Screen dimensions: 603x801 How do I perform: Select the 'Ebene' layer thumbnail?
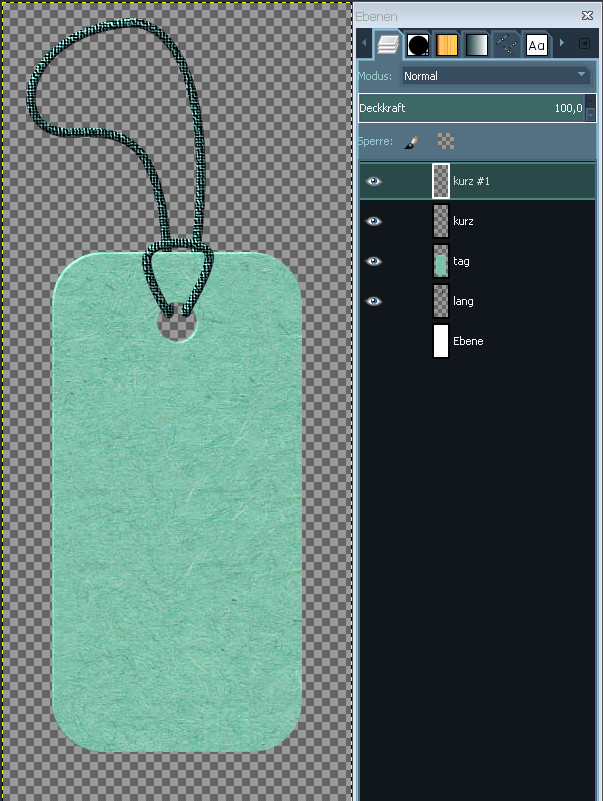441,341
